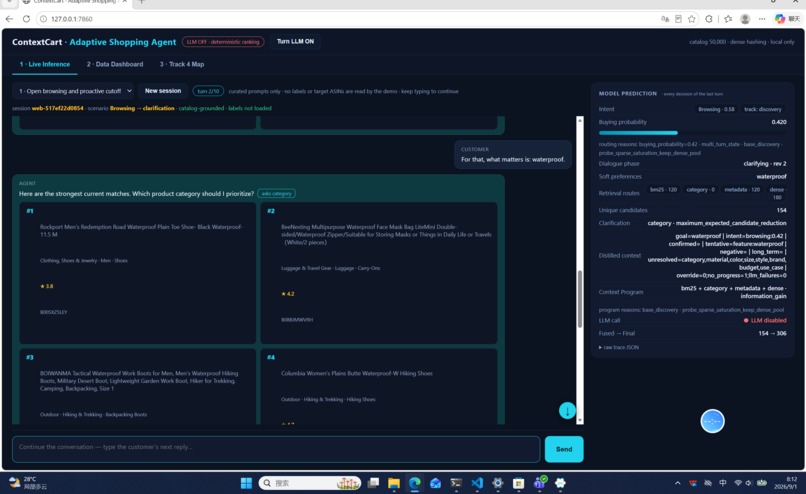This screenshot has height=494, width=806.
Task: Open the Terminal from the taskbar
Action: [456, 483]
